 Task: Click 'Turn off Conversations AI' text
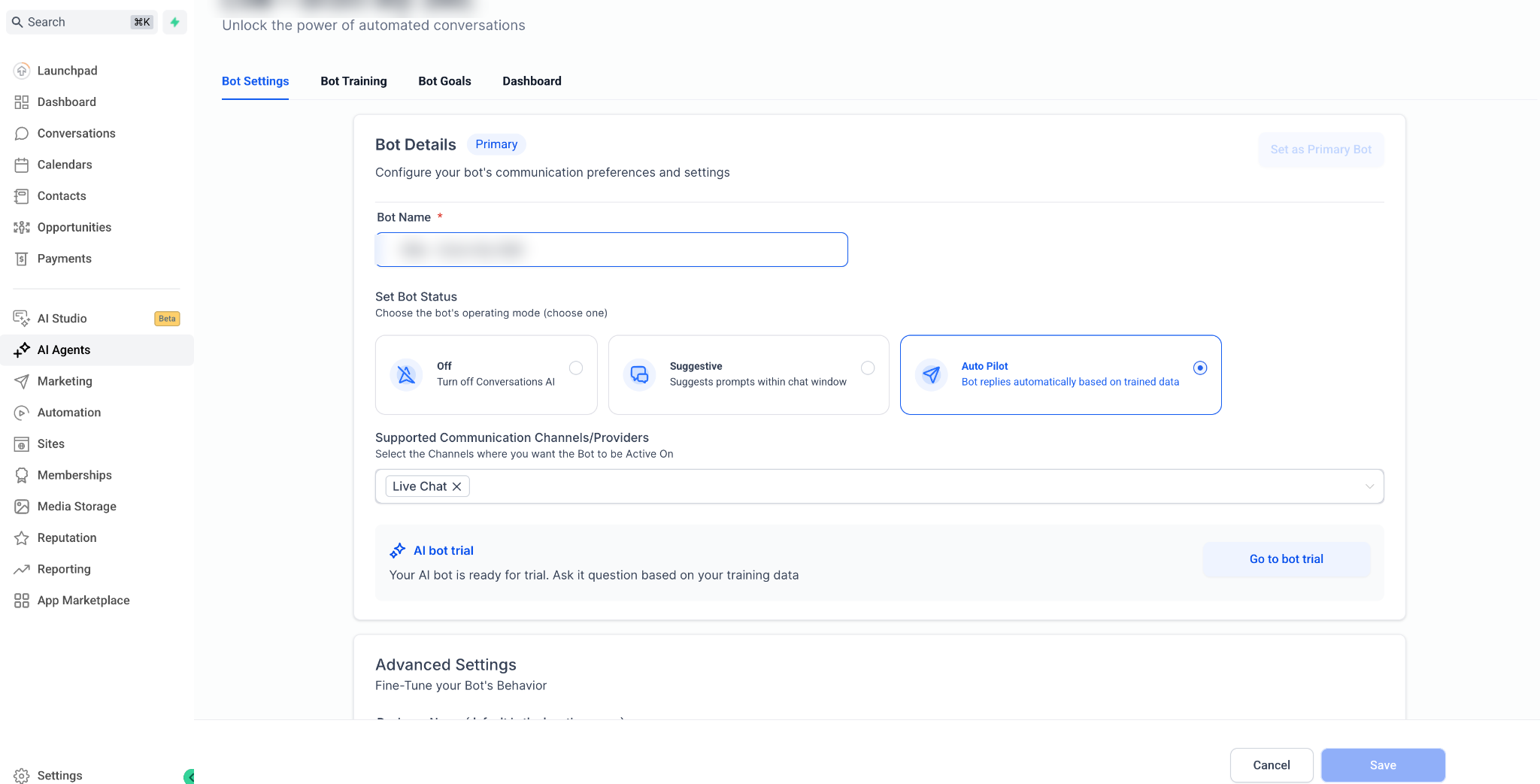tap(496, 382)
